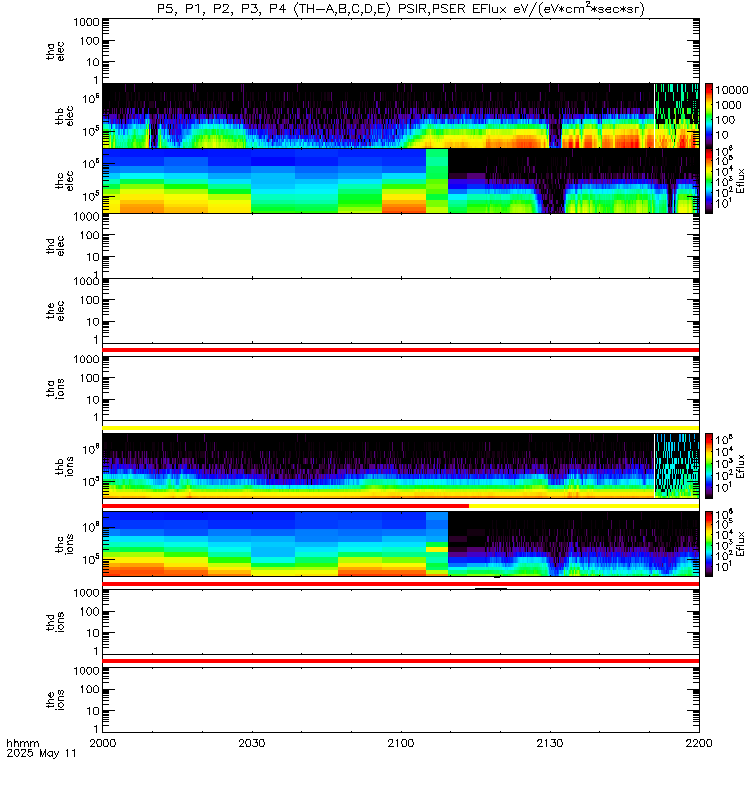Click the 'Eflux' label beside thc elec color bar

click(x=741, y=181)
